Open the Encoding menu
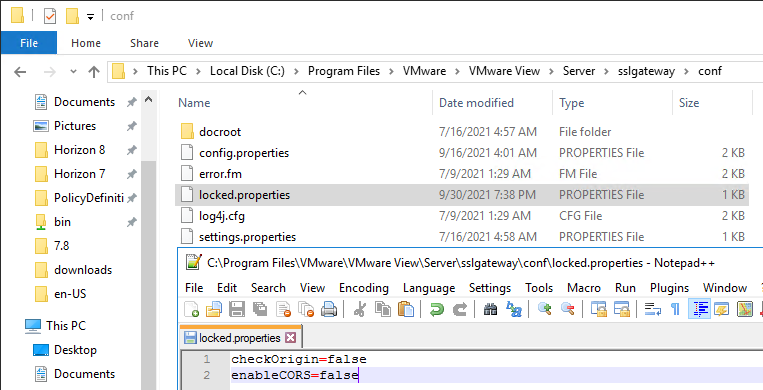The image size is (763, 390). pos(364,288)
